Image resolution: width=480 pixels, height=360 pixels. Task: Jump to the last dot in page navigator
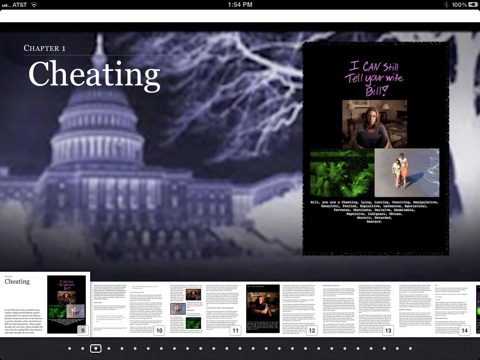[410, 349]
